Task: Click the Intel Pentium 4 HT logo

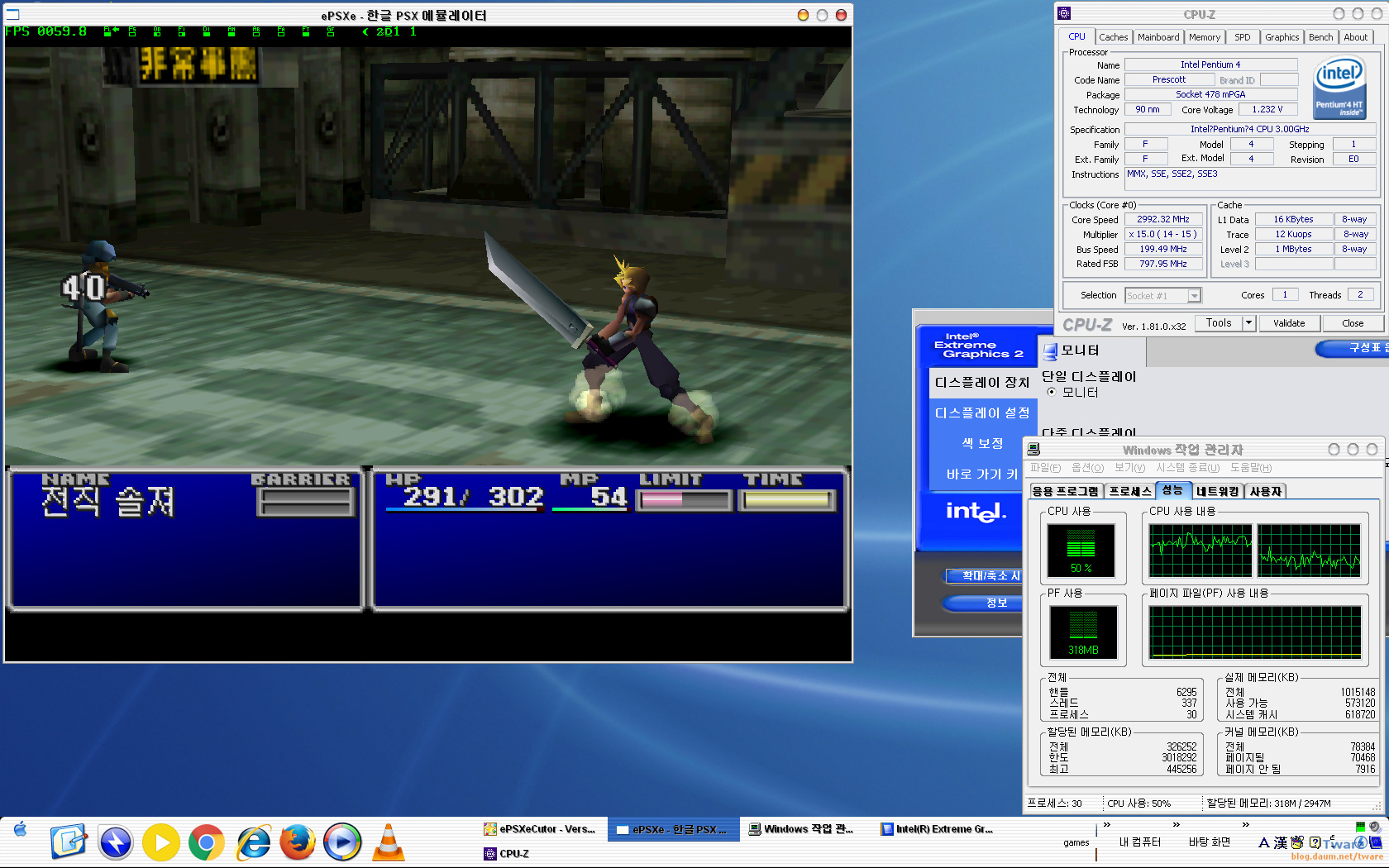Action: click(x=1339, y=88)
